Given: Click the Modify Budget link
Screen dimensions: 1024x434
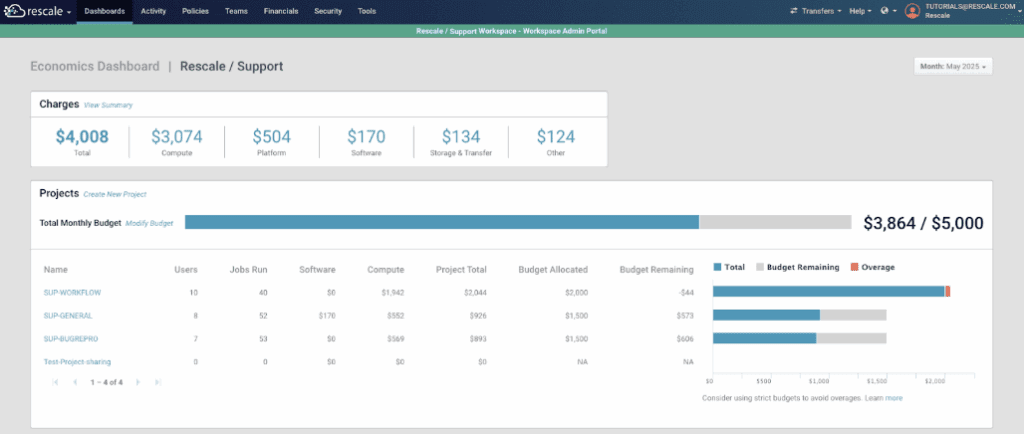Looking at the screenshot, I should coord(149,223).
